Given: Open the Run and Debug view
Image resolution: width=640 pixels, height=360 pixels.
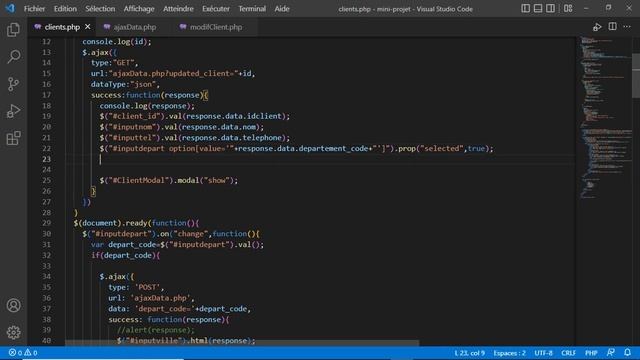Looking at the screenshot, I should [x=13, y=111].
